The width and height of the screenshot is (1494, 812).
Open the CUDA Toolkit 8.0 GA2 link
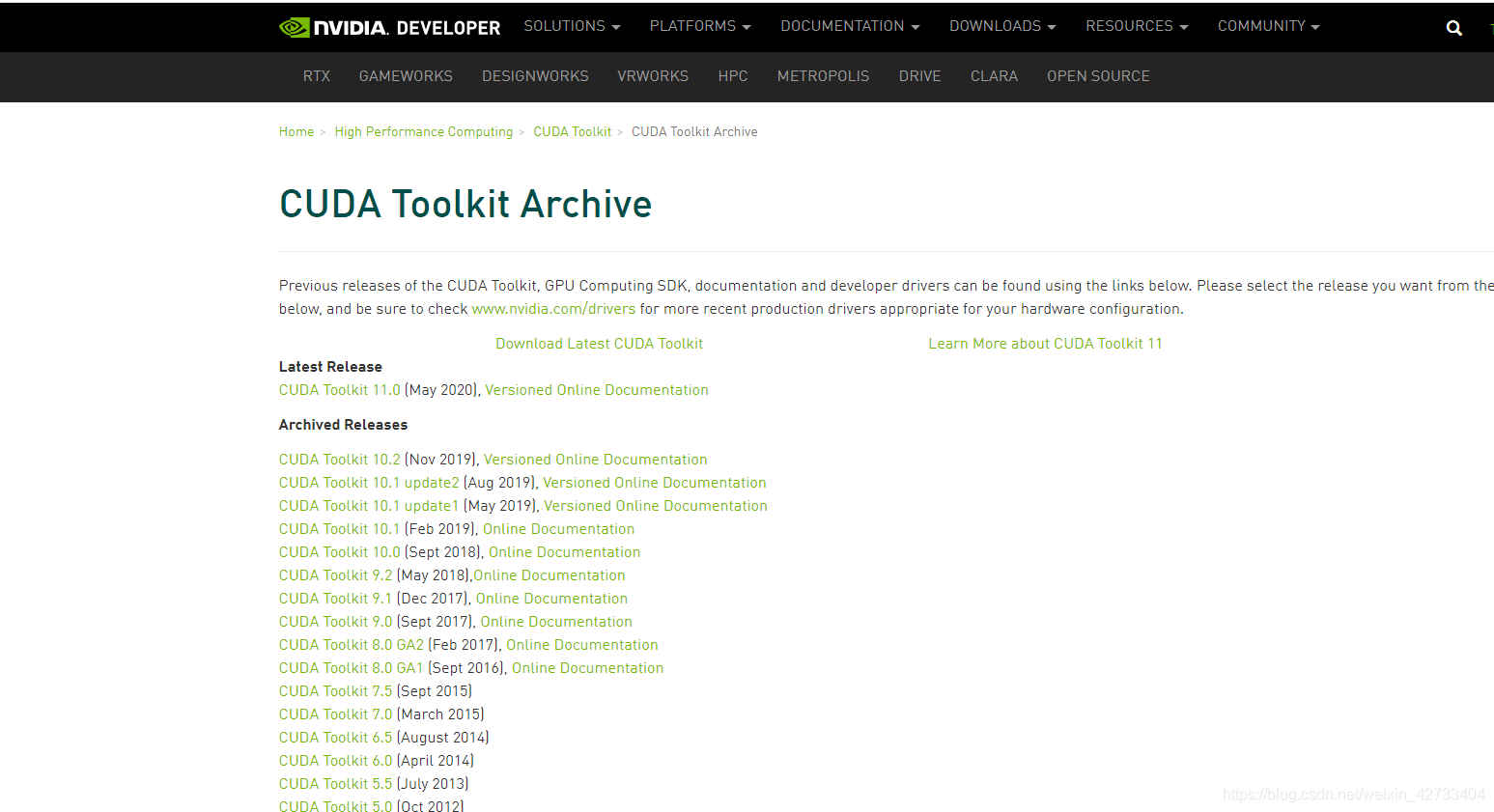coord(352,645)
